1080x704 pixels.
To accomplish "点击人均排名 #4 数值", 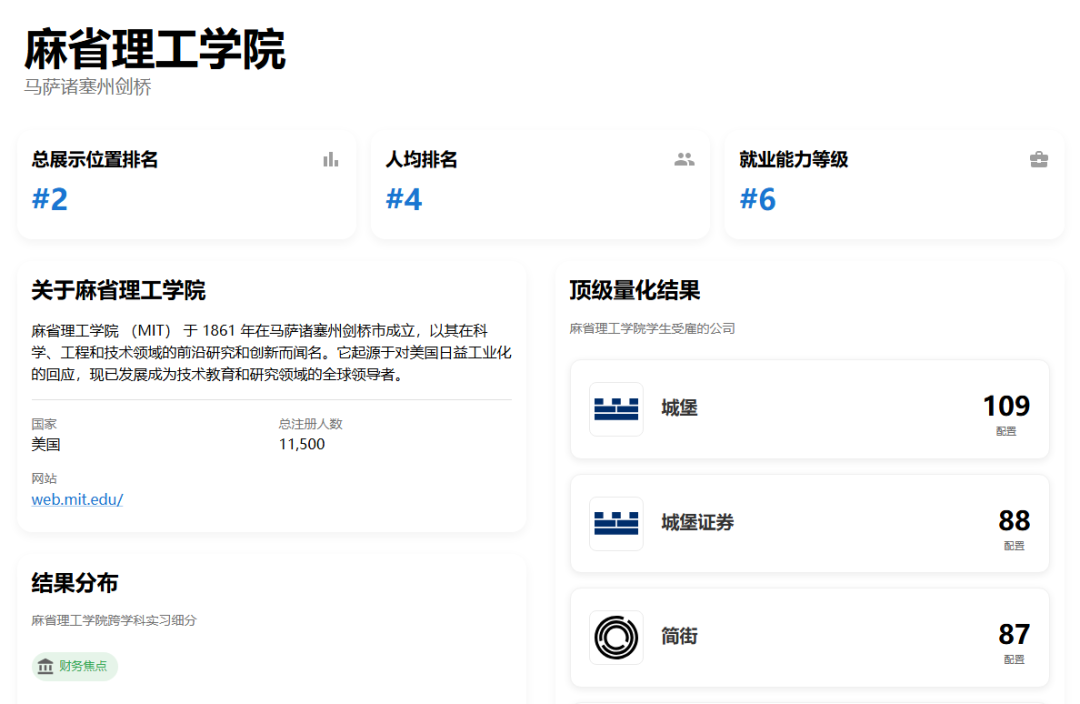I will 404,199.
